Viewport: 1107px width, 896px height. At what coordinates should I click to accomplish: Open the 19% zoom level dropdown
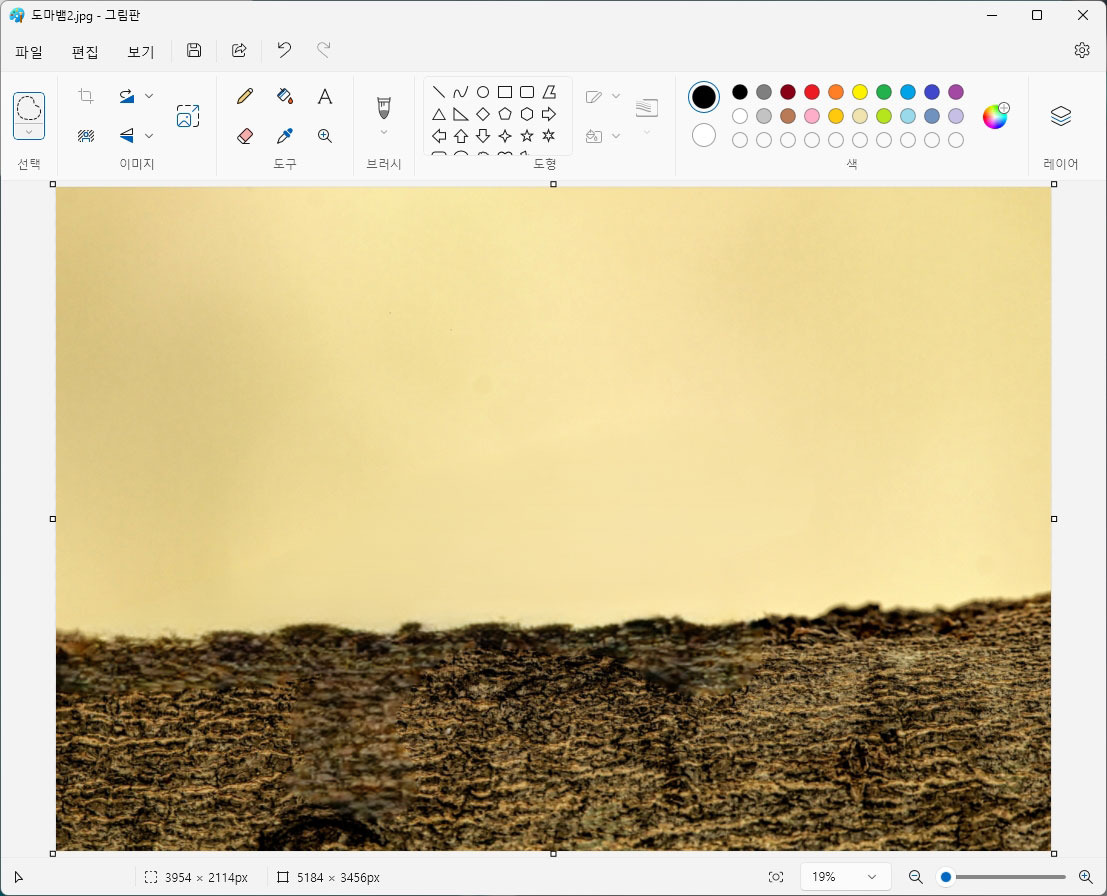tap(846, 877)
